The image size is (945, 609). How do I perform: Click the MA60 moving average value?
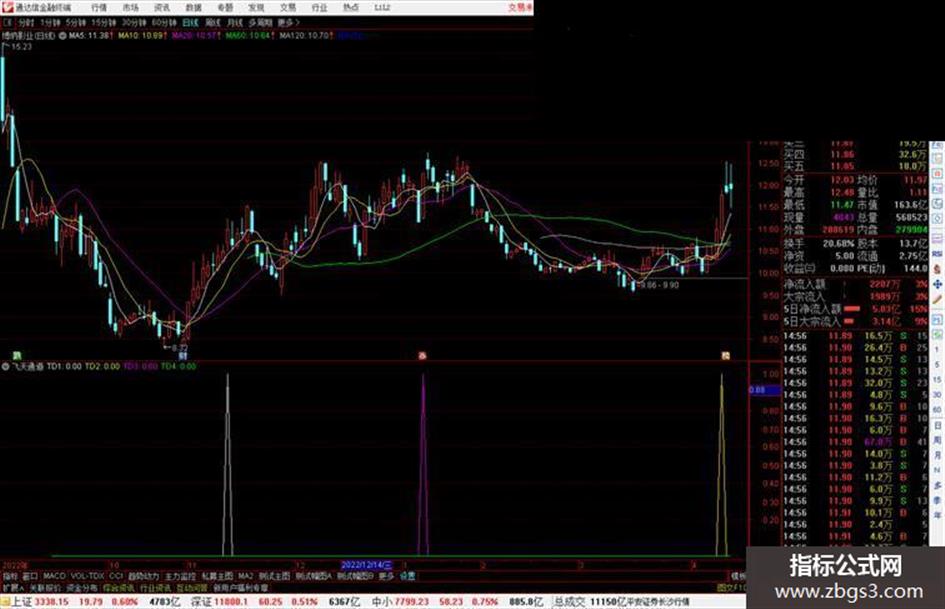click(x=249, y=36)
